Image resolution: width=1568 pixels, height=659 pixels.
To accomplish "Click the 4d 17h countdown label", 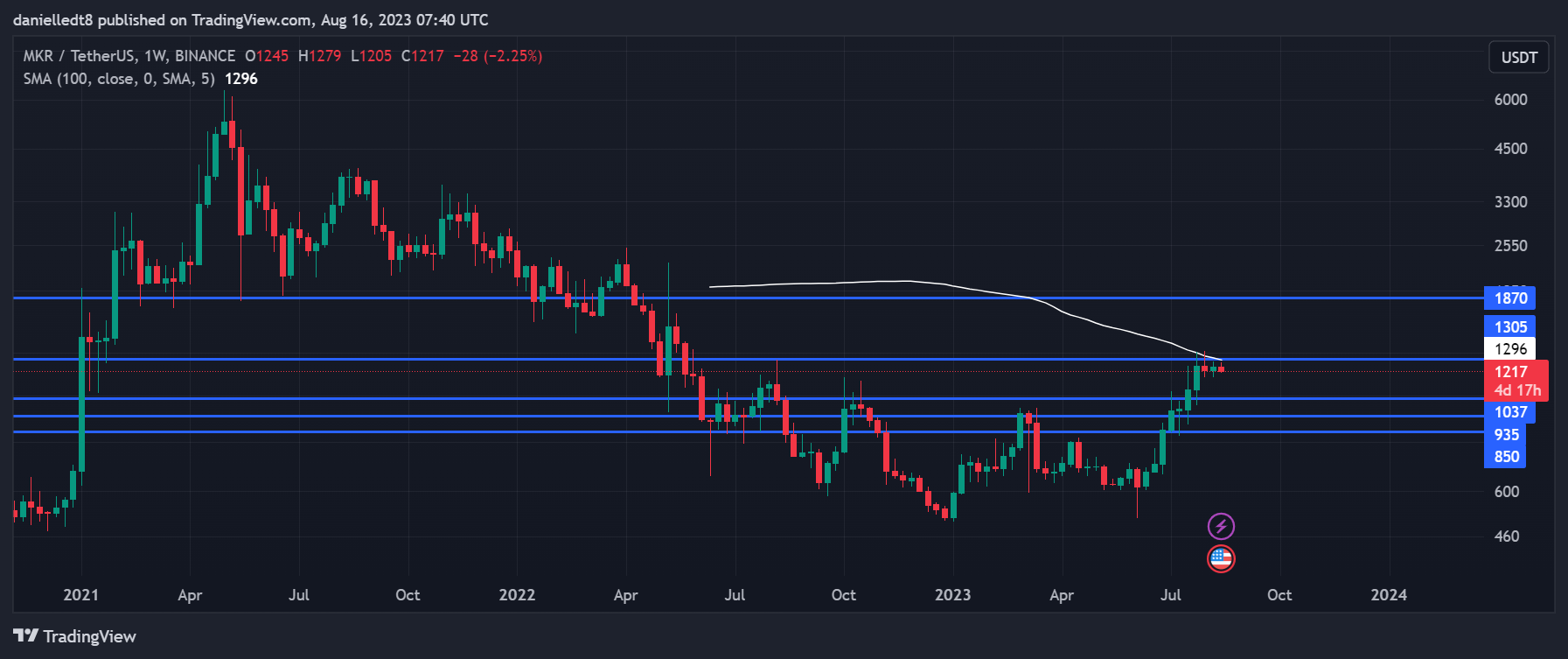I will (1517, 391).
